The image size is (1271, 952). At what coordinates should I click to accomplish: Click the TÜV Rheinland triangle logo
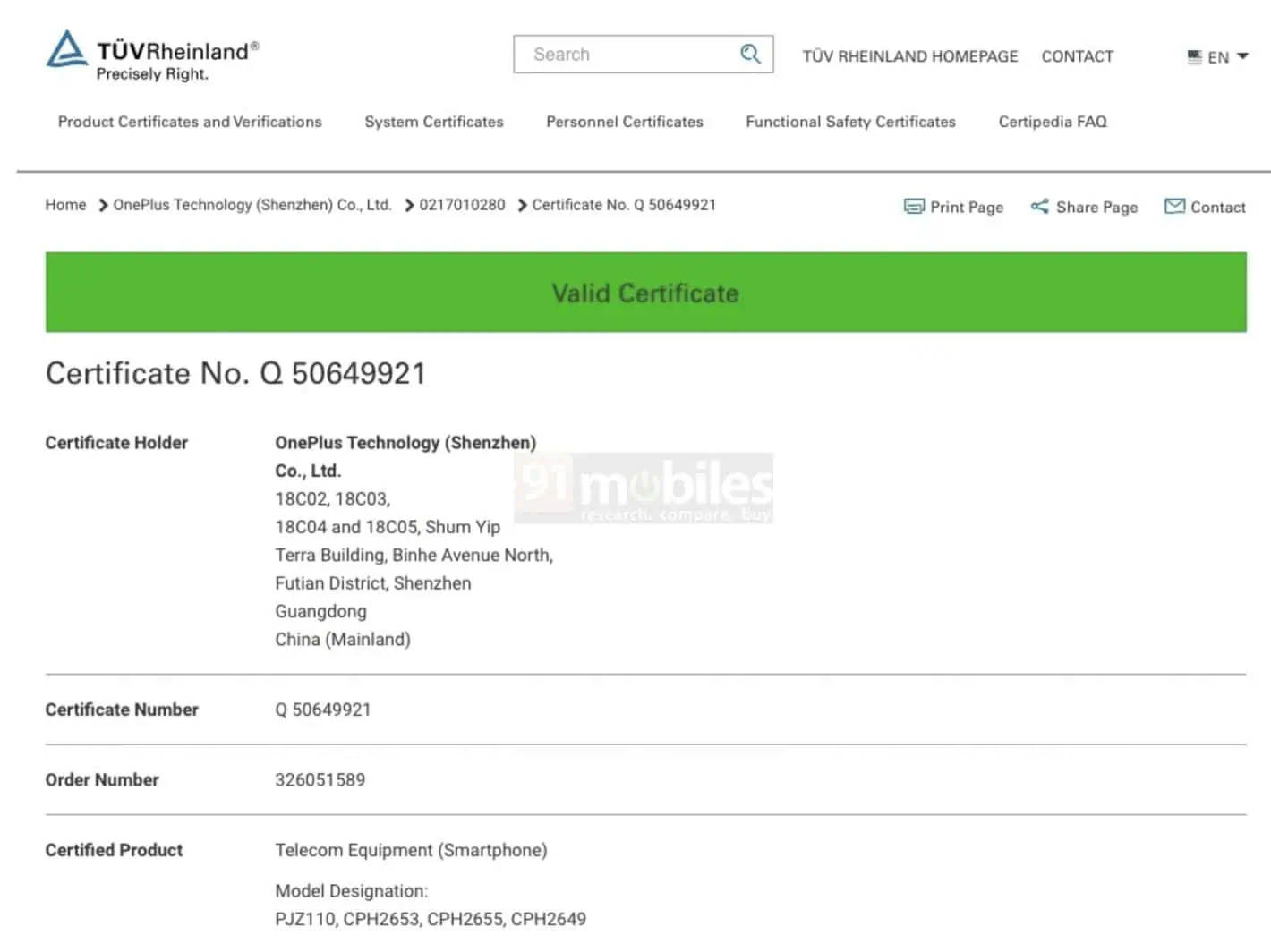click(65, 49)
